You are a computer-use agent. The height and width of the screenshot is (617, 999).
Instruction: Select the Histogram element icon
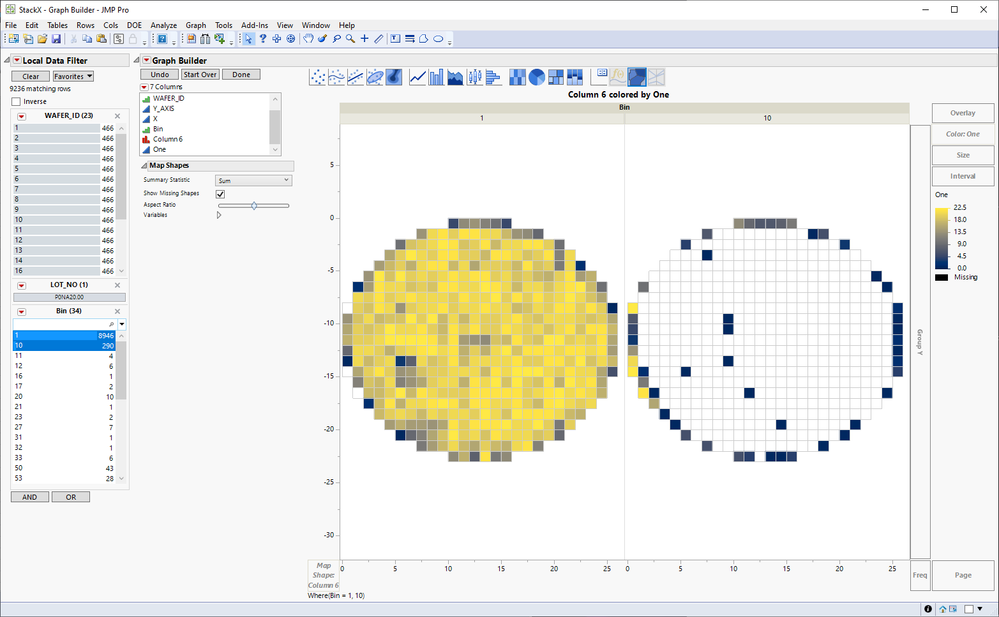[494, 77]
